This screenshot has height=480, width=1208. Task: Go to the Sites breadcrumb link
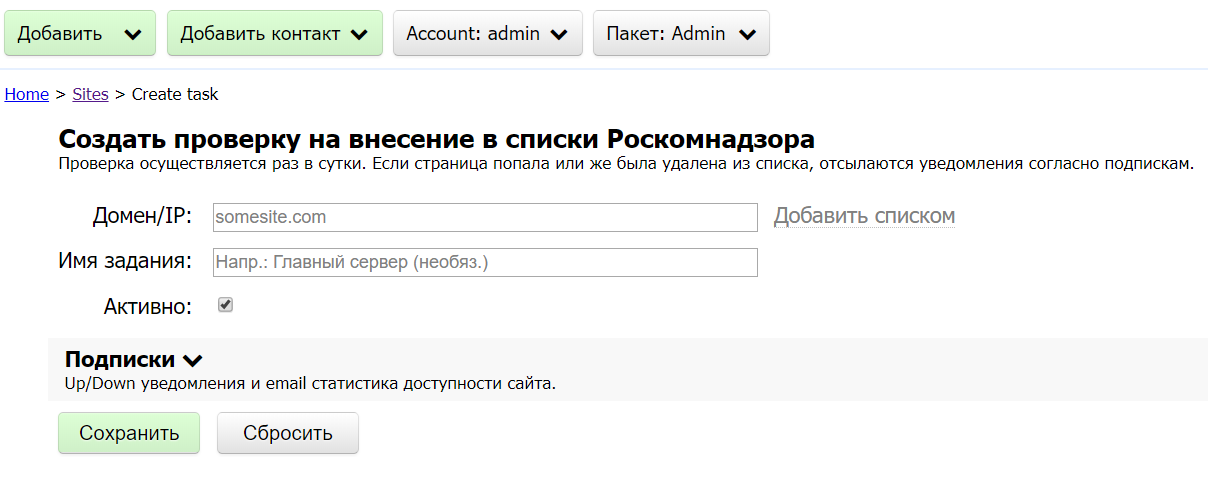pos(90,94)
